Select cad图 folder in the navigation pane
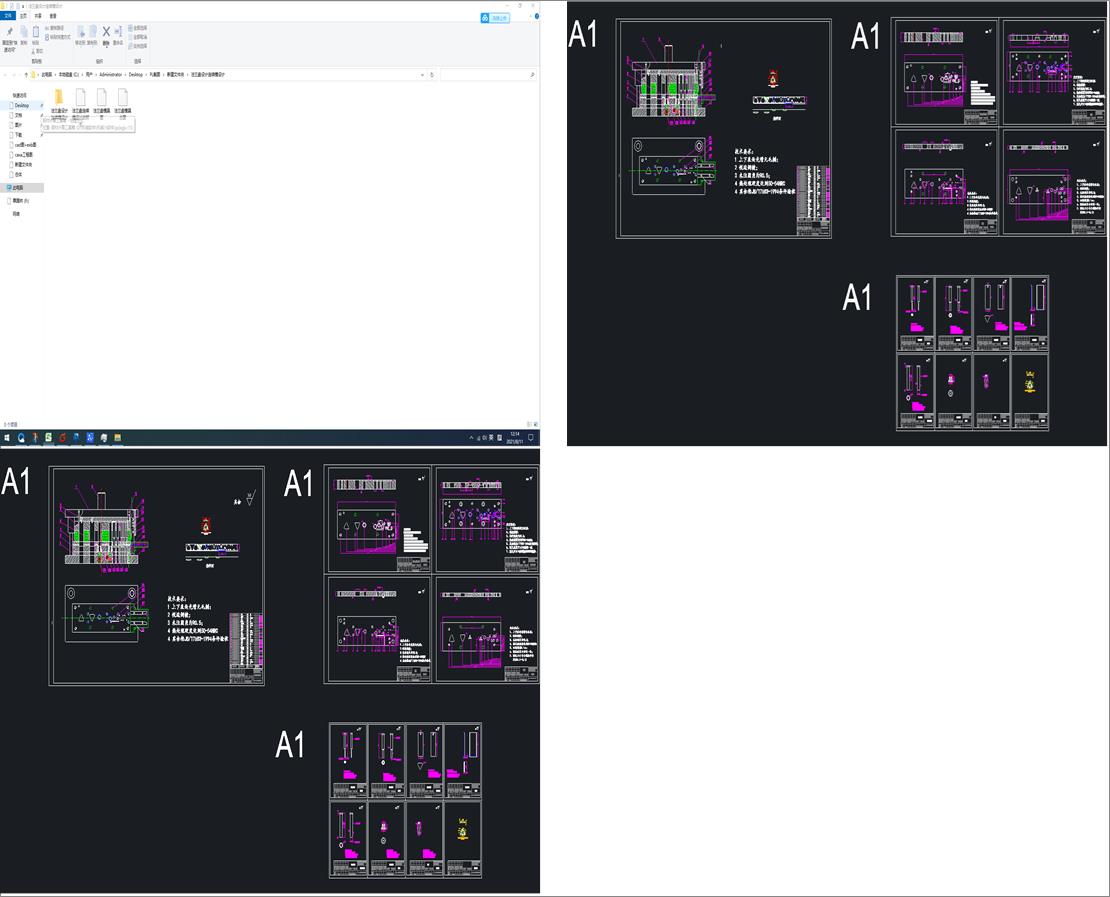Image resolution: width=1110 pixels, height=897 pixels. 25,144
